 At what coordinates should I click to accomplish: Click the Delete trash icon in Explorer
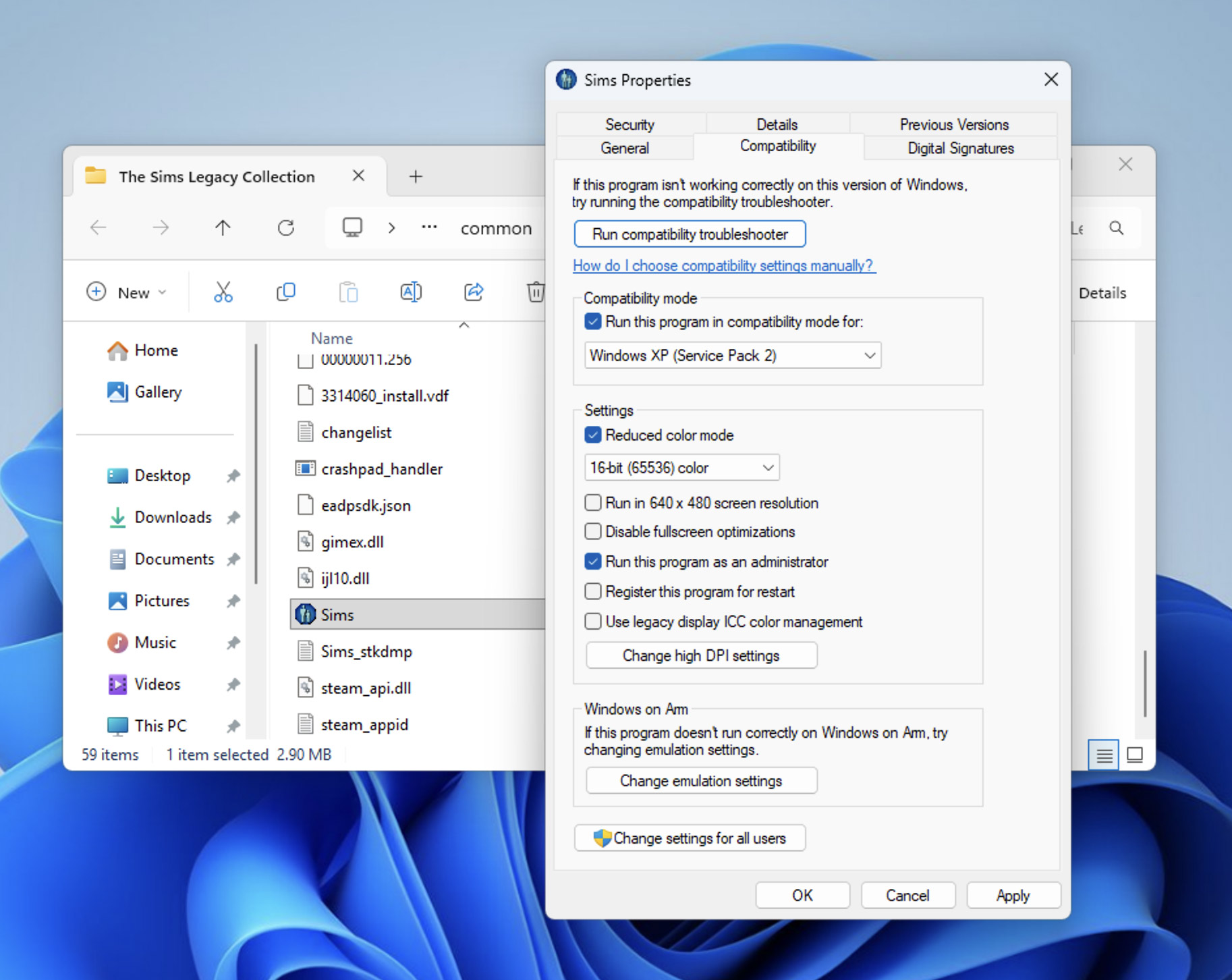(x=536, y=292)
